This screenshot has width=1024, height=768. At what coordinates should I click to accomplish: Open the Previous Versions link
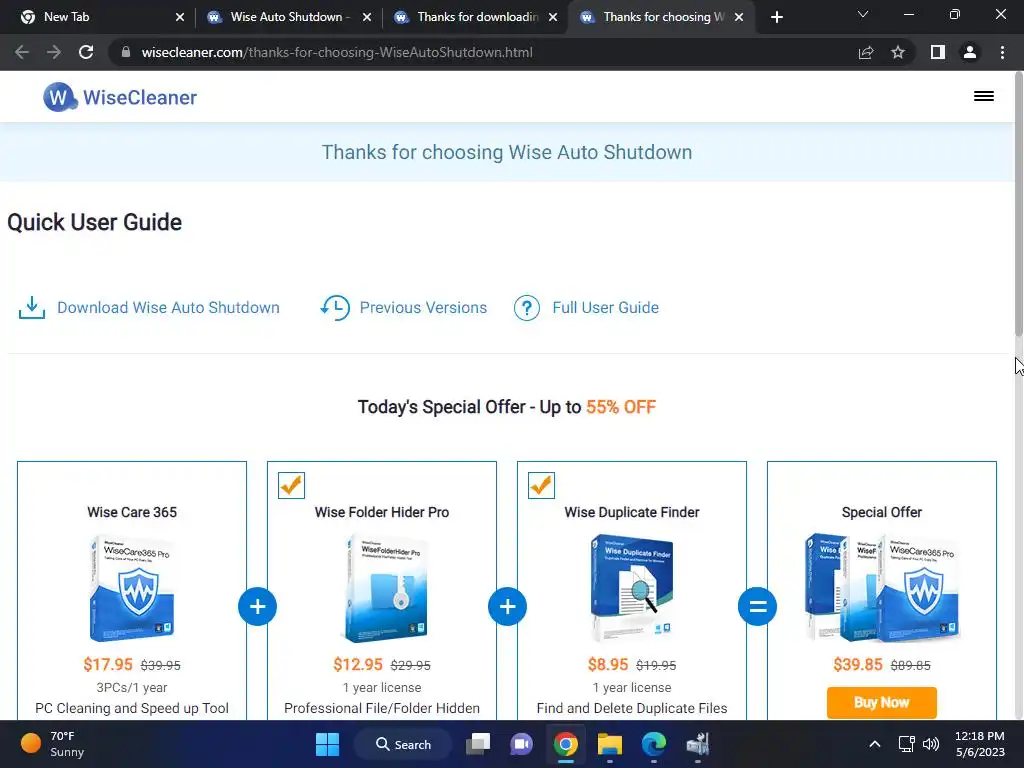point(423,308)
